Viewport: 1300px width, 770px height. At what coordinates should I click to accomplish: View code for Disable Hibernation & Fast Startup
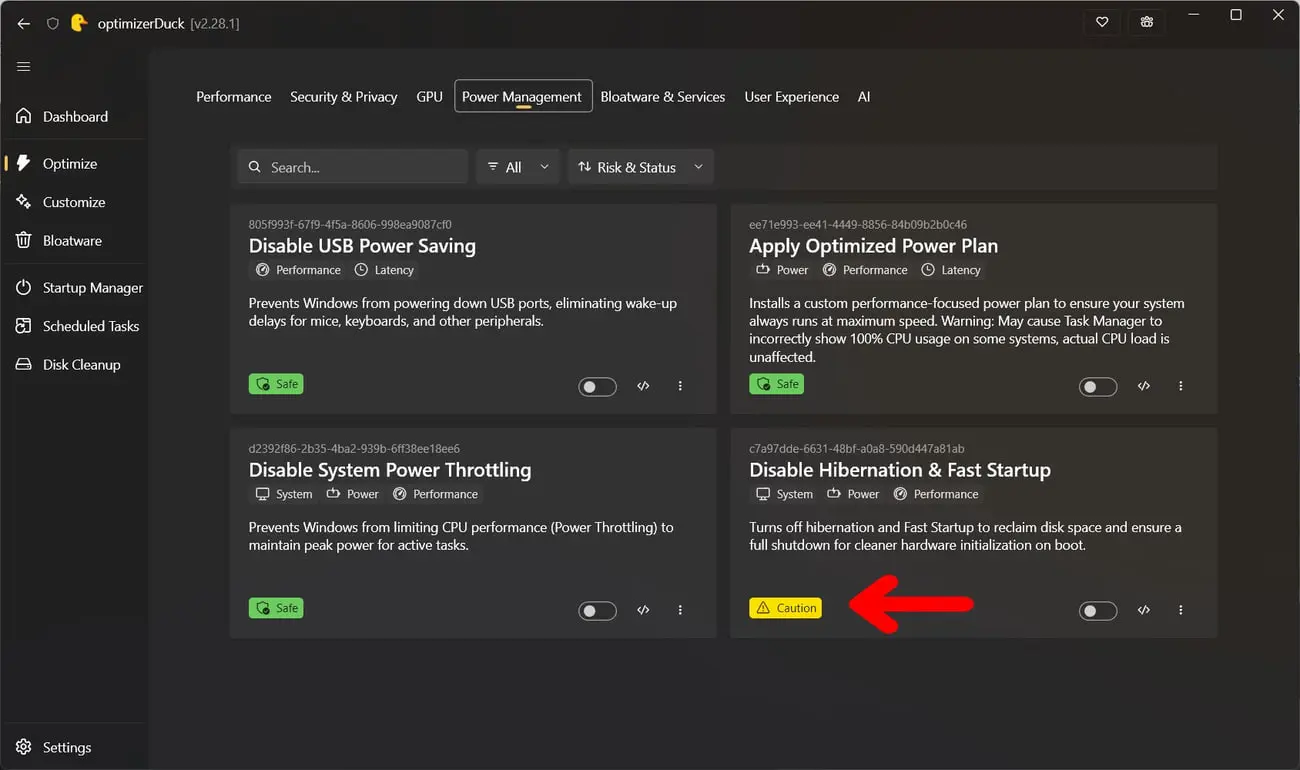(1144, 610)
